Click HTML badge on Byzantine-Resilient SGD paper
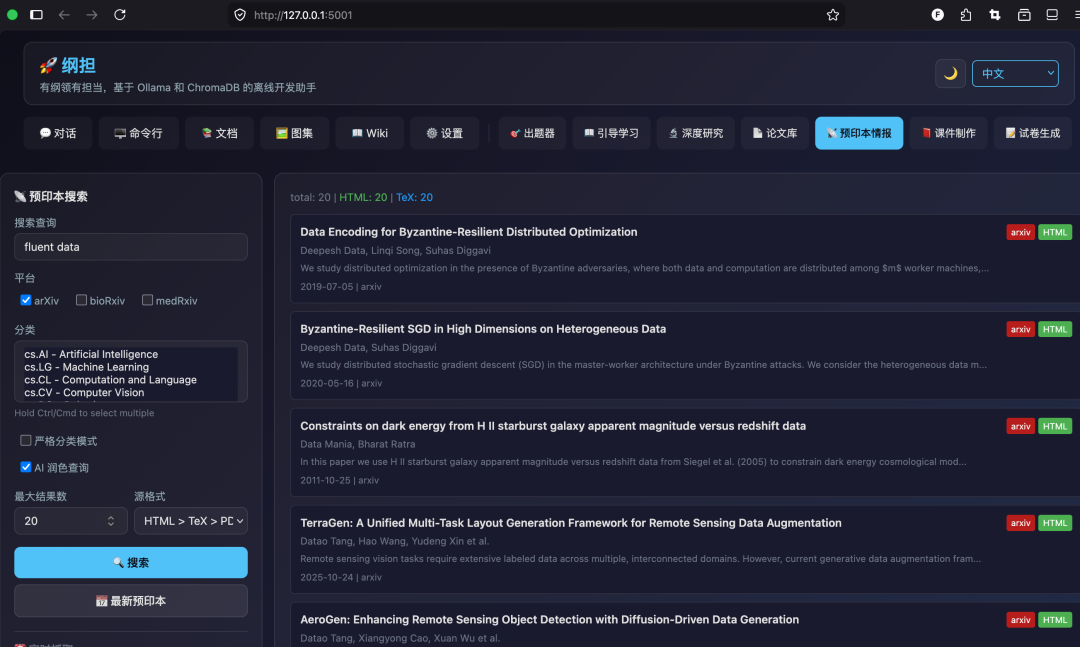 click(1055, 329)
